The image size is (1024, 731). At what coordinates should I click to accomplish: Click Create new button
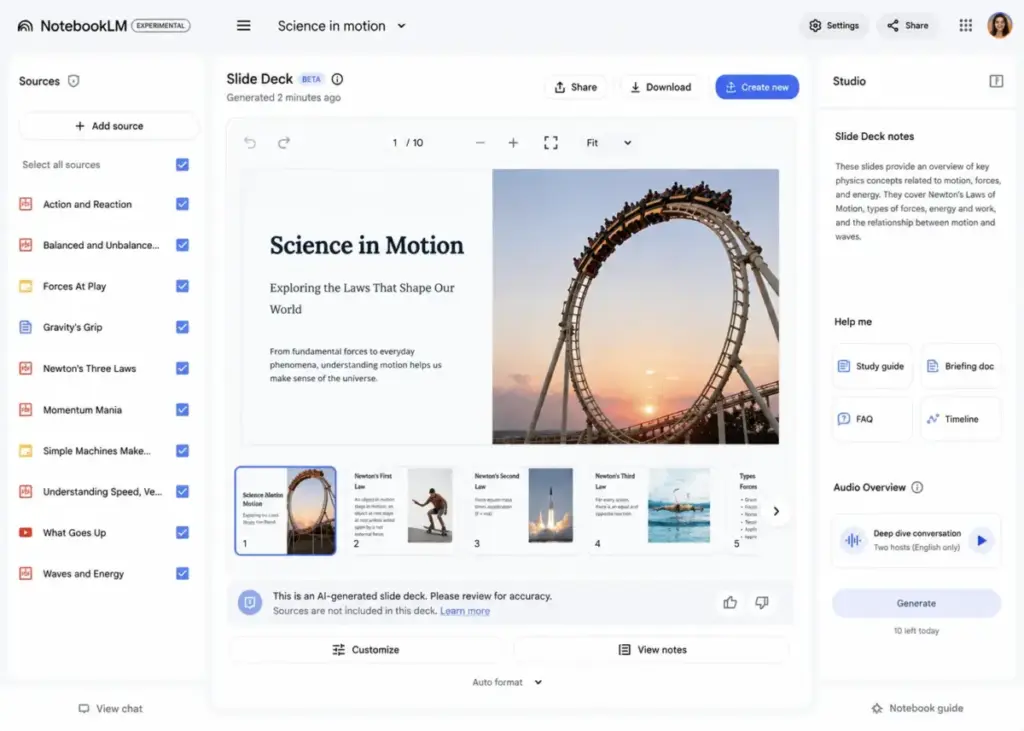757,87
